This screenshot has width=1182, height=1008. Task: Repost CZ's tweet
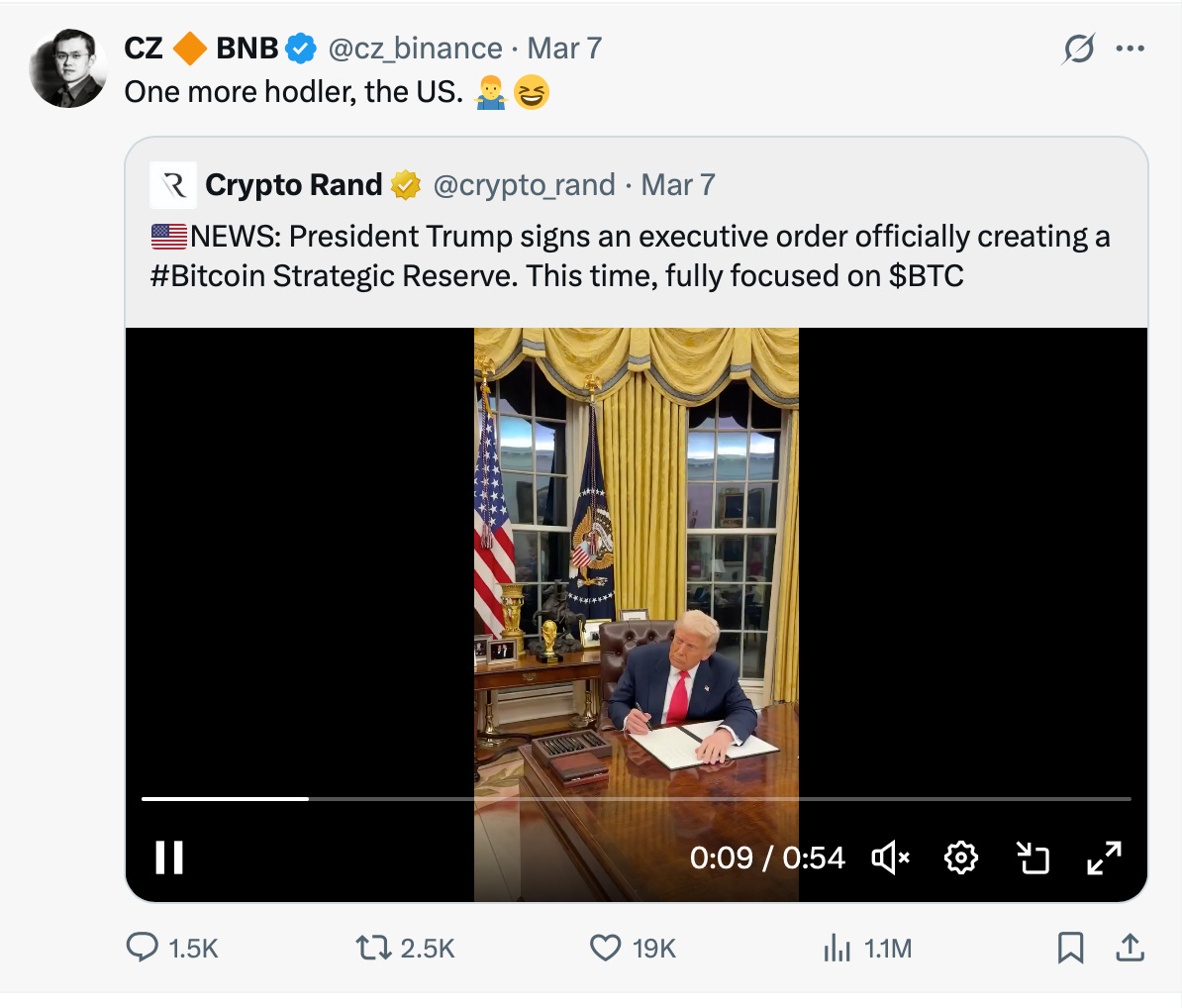coord(374,948)
